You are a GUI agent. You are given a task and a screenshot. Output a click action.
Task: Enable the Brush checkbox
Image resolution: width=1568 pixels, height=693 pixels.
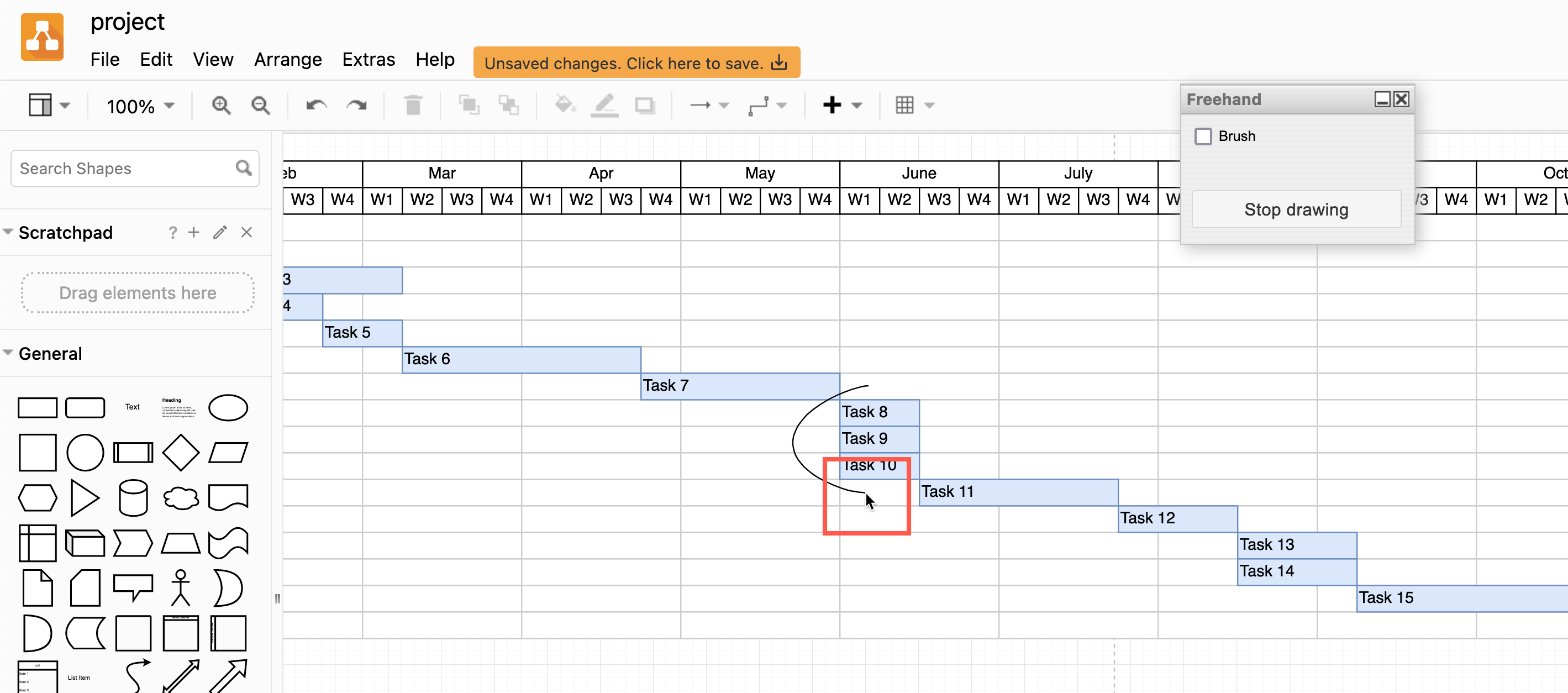pyautogui.click(x=1203, y=136)
